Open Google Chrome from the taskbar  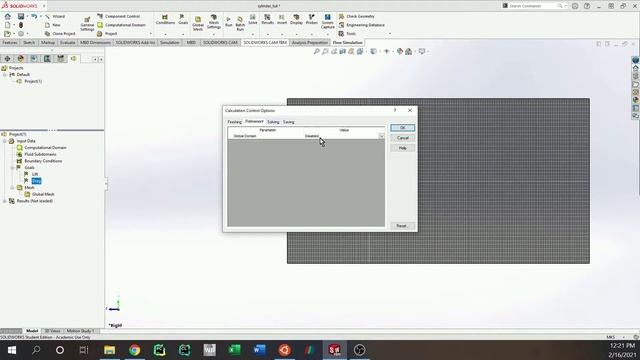pyautogui.click(x=134, y=350)
